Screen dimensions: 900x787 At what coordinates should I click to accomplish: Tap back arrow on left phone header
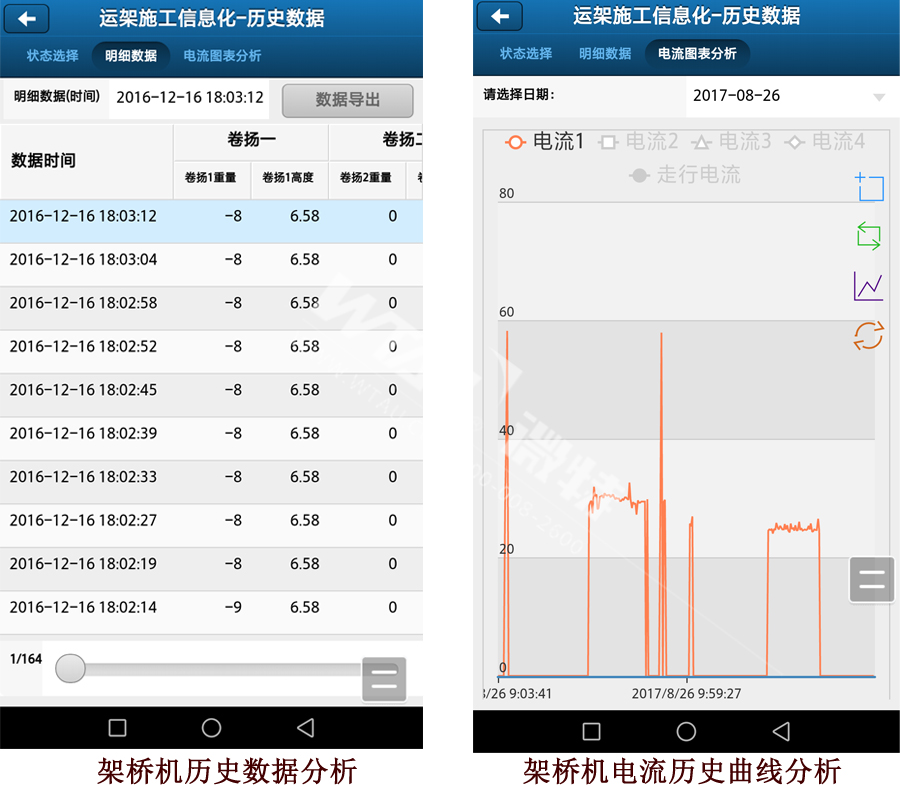(29, 18)
